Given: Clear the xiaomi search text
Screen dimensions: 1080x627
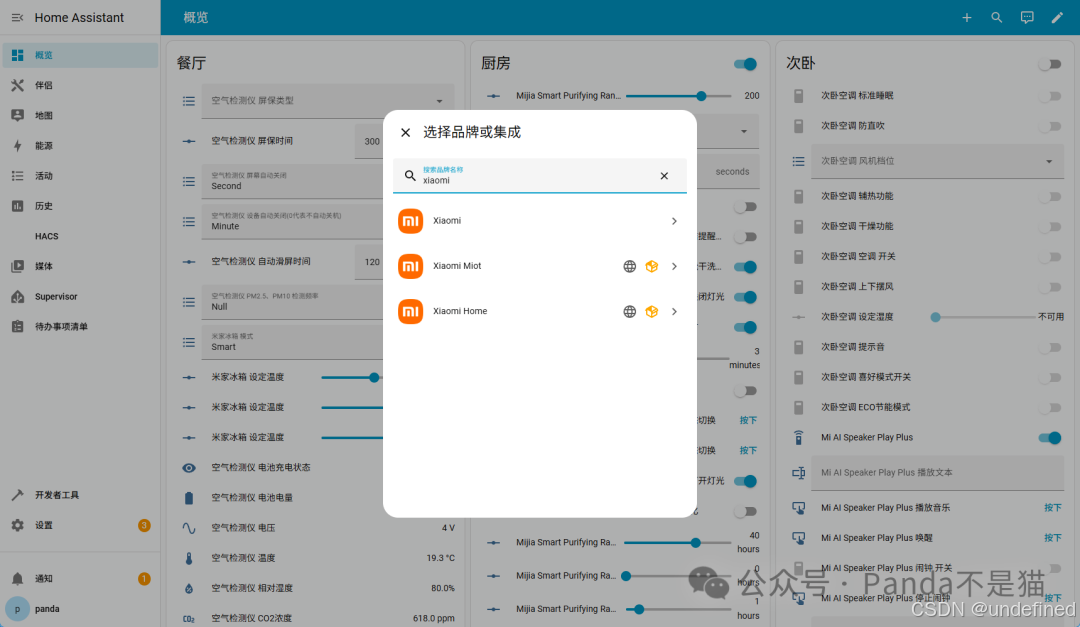Looking at the screenshot, I should 664,176.
